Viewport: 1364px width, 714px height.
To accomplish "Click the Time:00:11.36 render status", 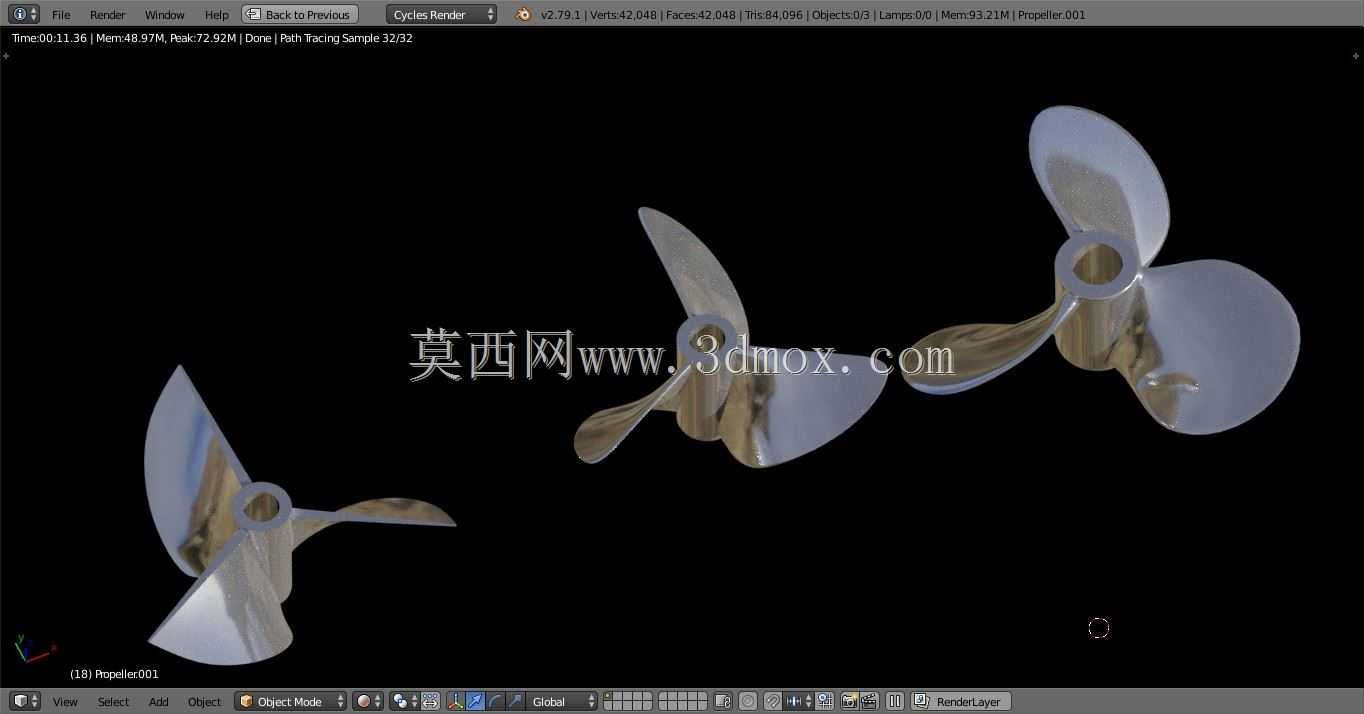I will tap(49, 38).
